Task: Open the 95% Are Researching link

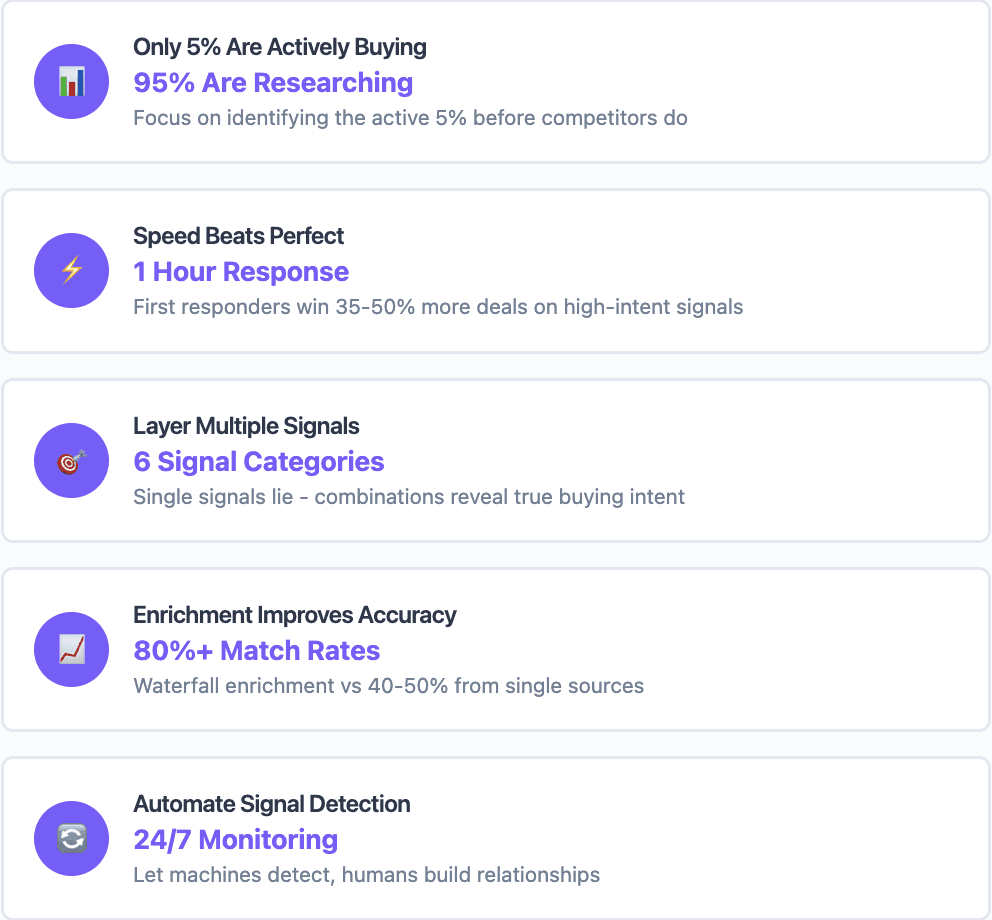Action: (272, 83)
